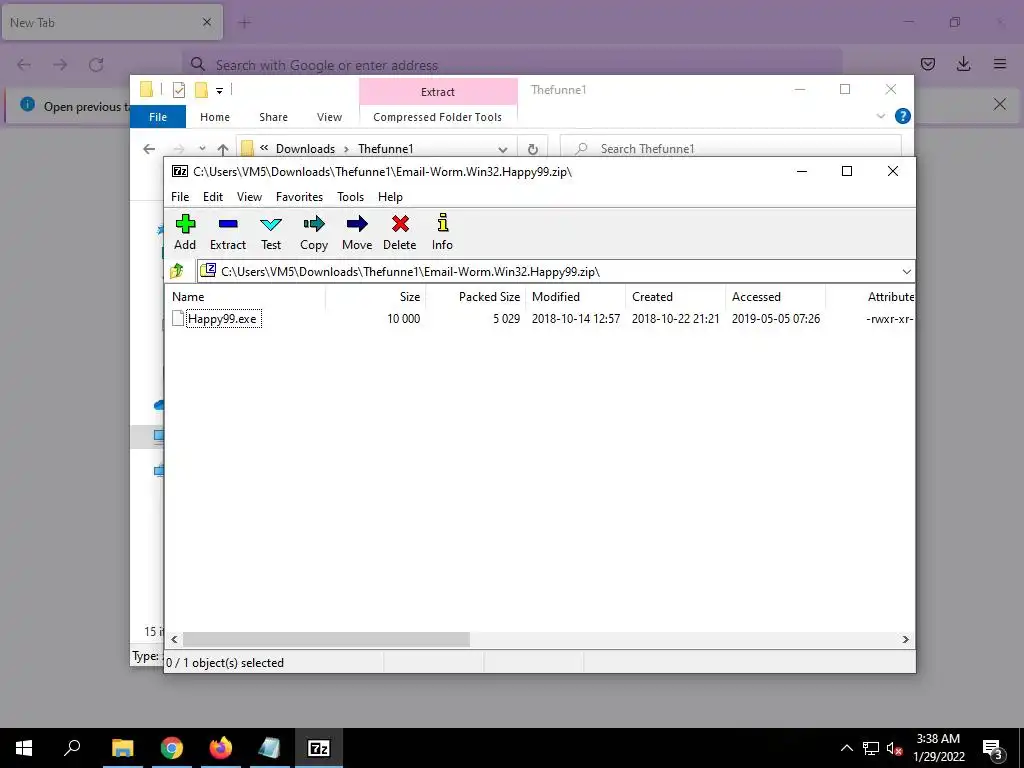Open the Favorites menu in 7-Zip
The image size is (1024, 768).
click(x=299, y=197)
